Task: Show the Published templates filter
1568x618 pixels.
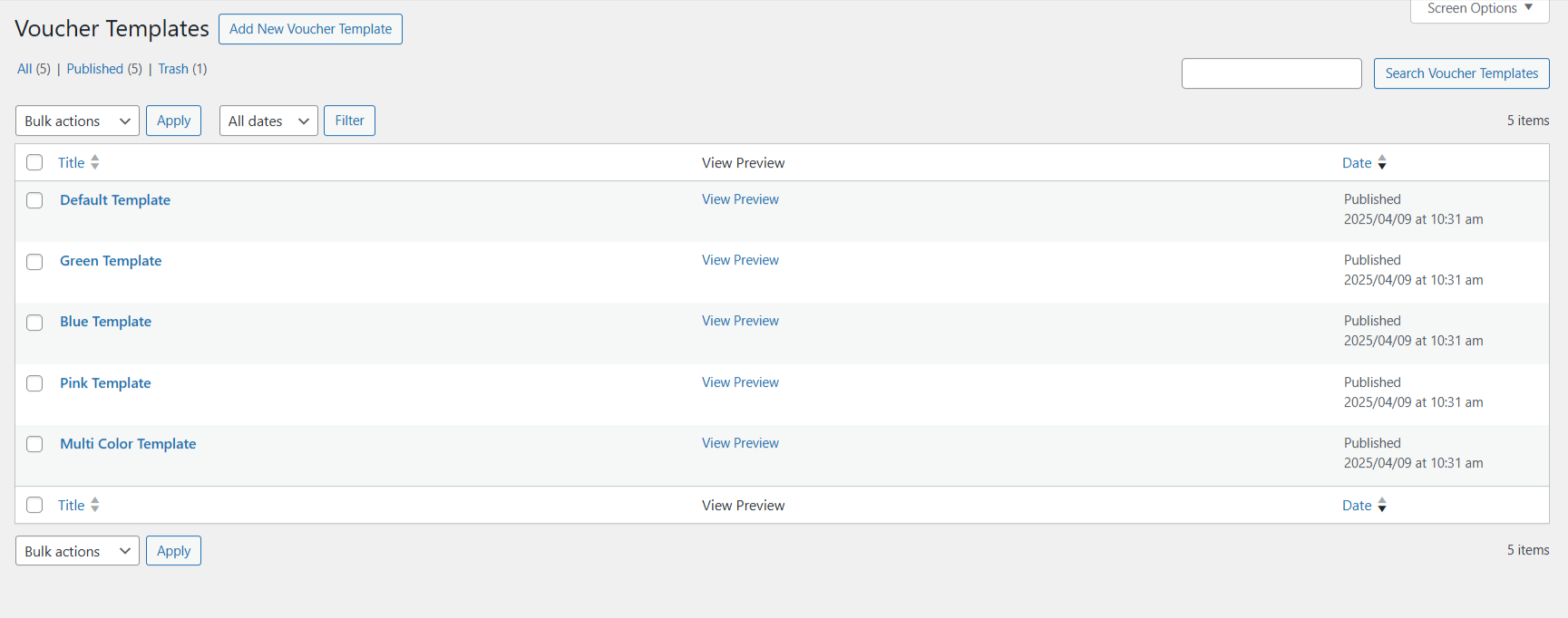Action: (95, 69)
